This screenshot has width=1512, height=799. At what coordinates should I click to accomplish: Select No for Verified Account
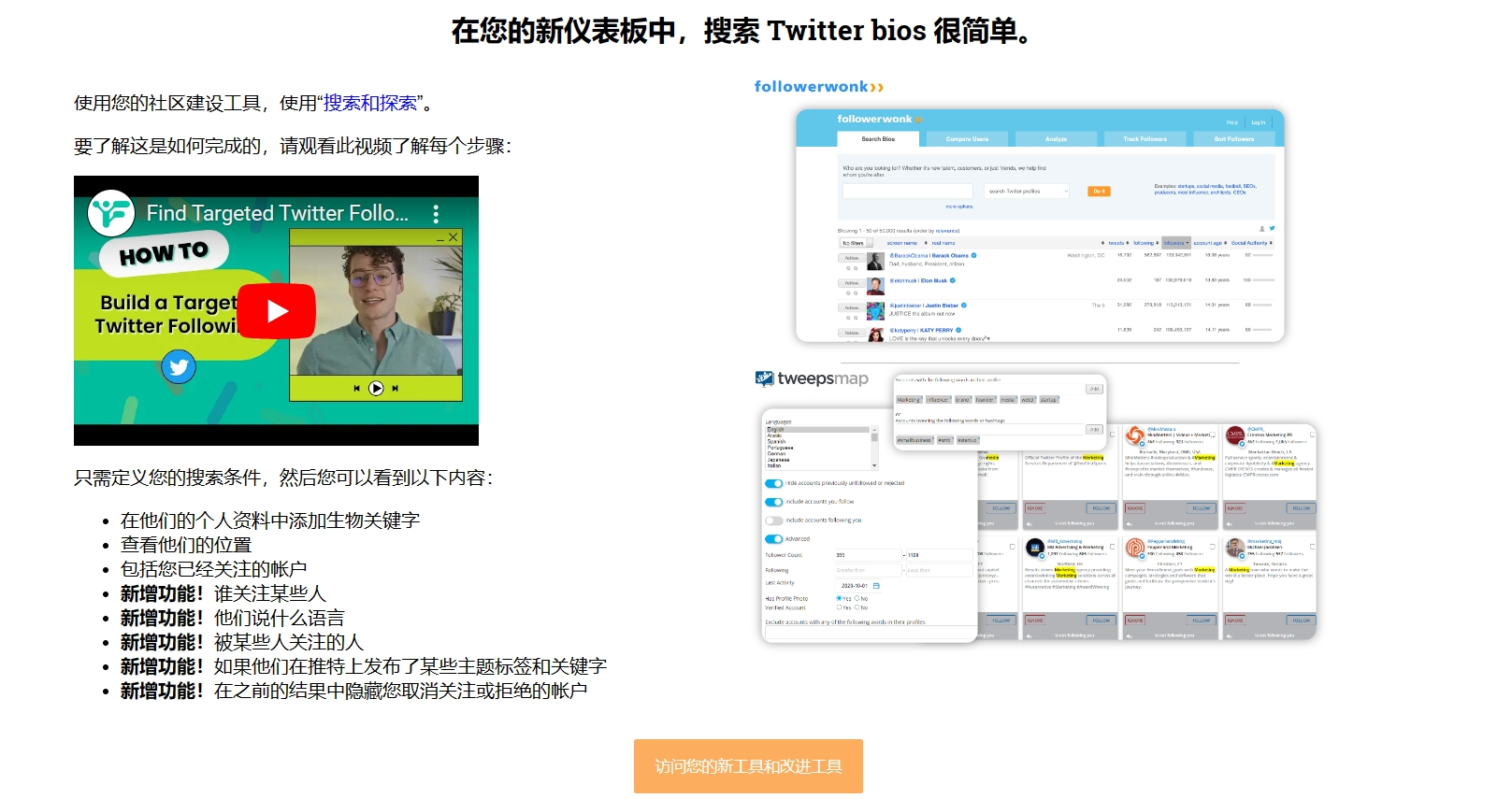click(x=857, y=607)
